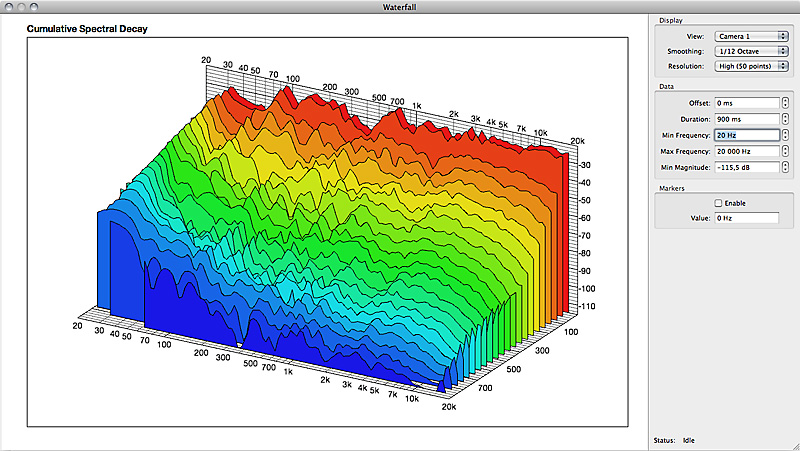The image size is (800, 451).
Task: Click into the Offset field
Action: (x=746, y=102)
